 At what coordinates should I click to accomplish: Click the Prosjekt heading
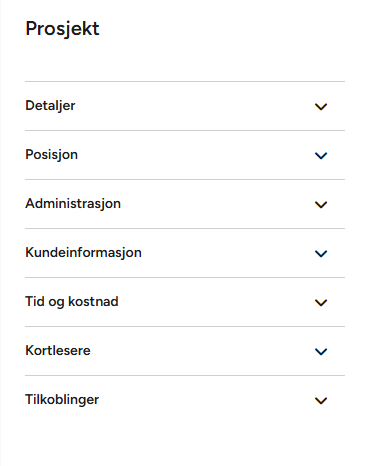coord(62,29)
